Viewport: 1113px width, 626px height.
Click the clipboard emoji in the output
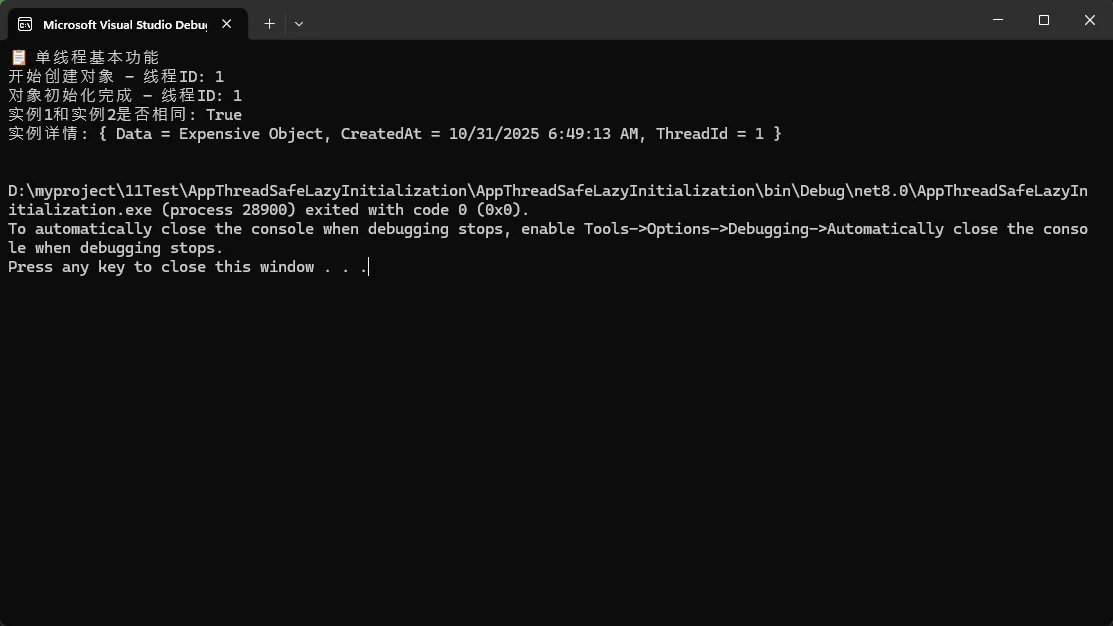click(18, 58)
